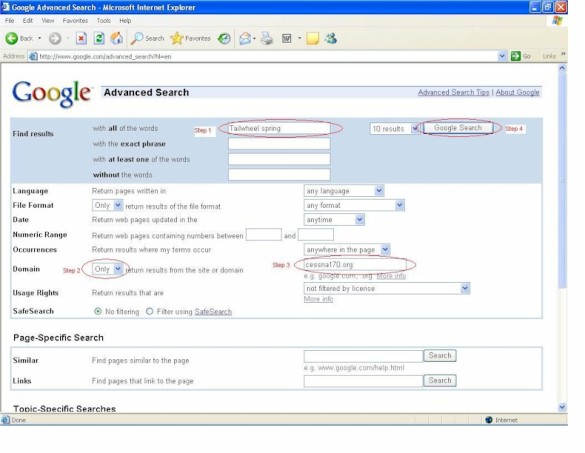Click the Mail envelope toolbar icon

tap(245, 38)
